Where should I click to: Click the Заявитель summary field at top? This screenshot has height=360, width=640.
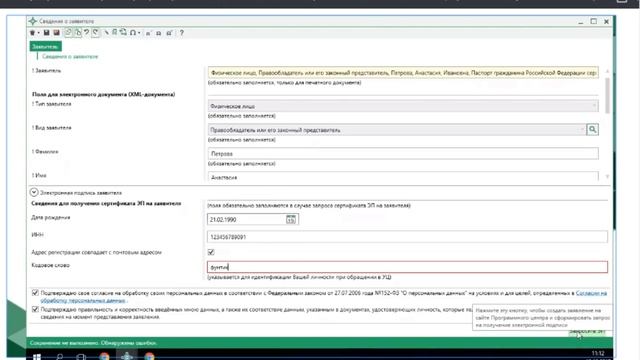[403, 73]
